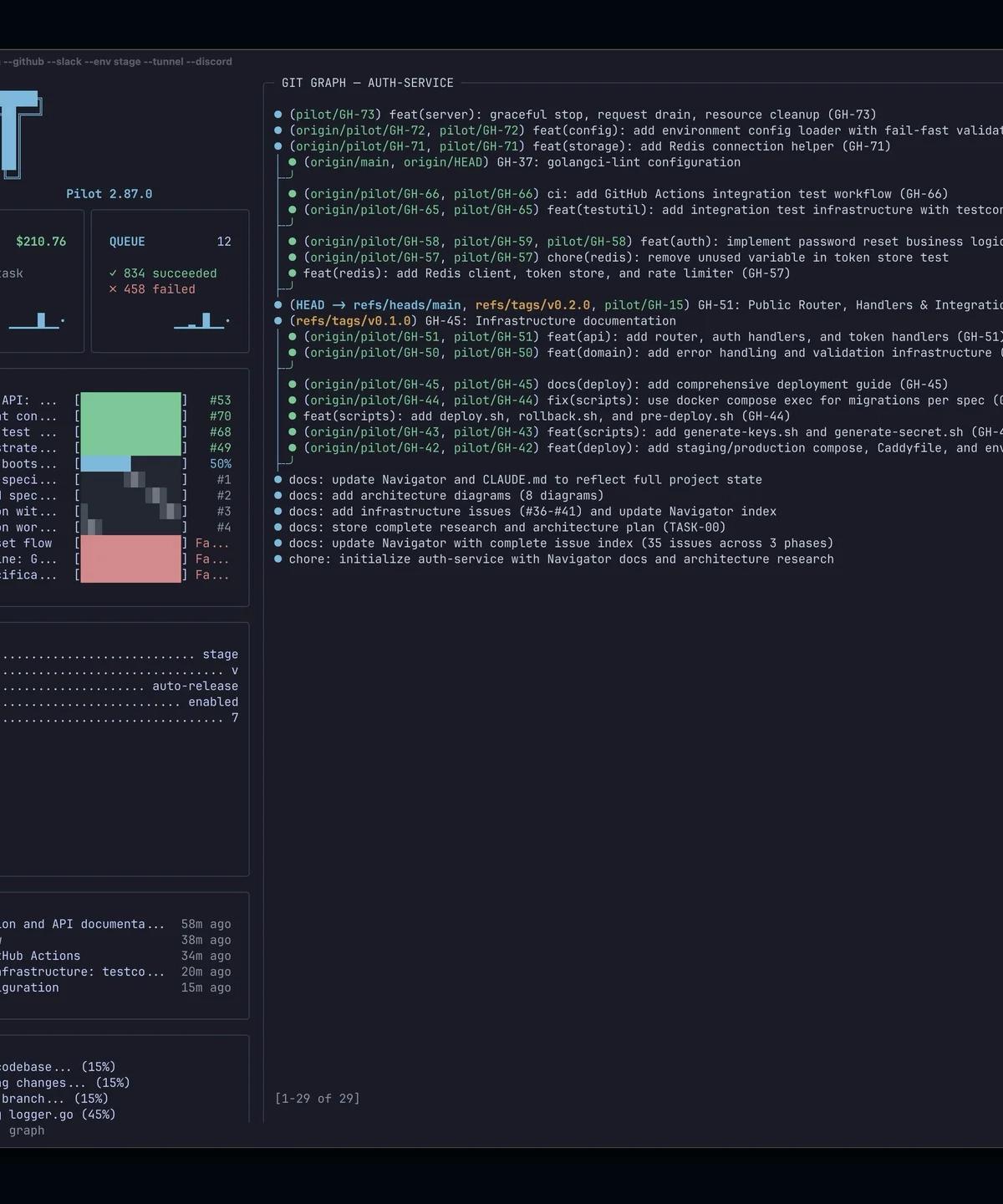Click the [1-29 of 29] pagination indicator
The width and height of the screenshot is (1003, 1204).
[317, 1098]
